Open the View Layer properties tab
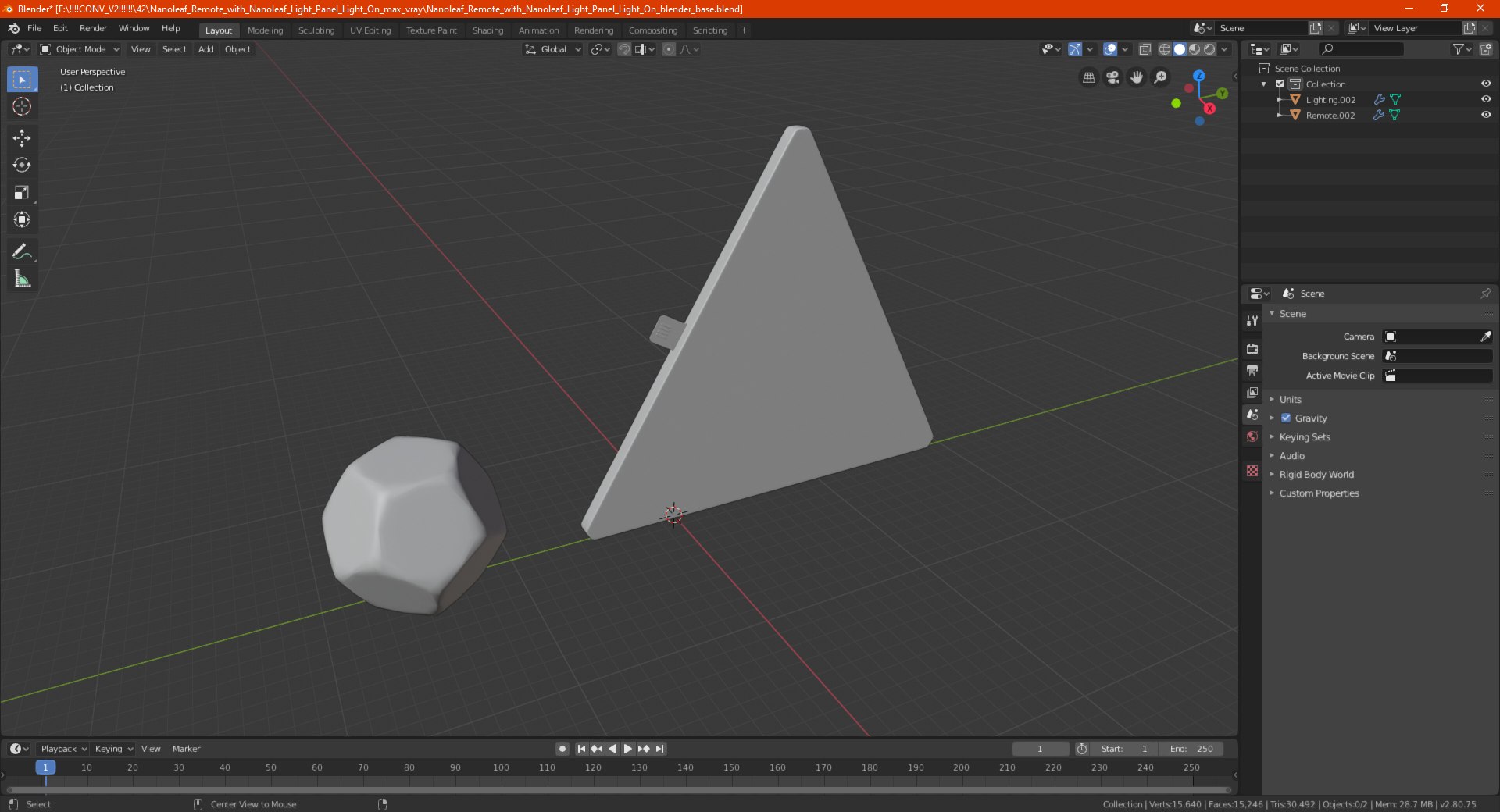 tap(1252, 392)
